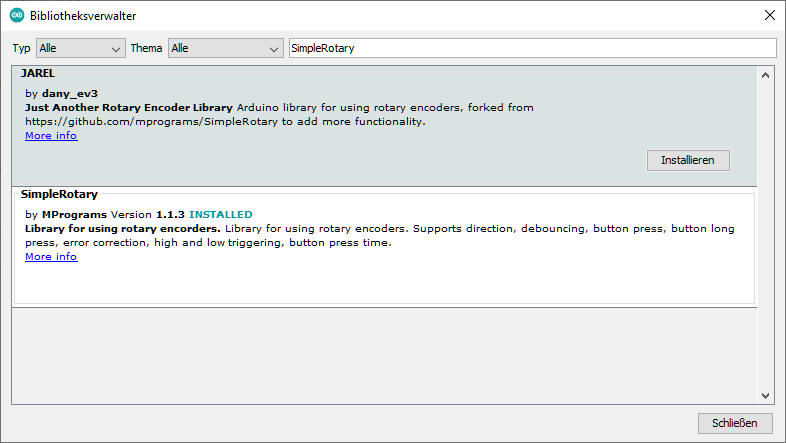Close the Bibliotheksverwalter window with X

pyautogui.click(x=769, y=16)
